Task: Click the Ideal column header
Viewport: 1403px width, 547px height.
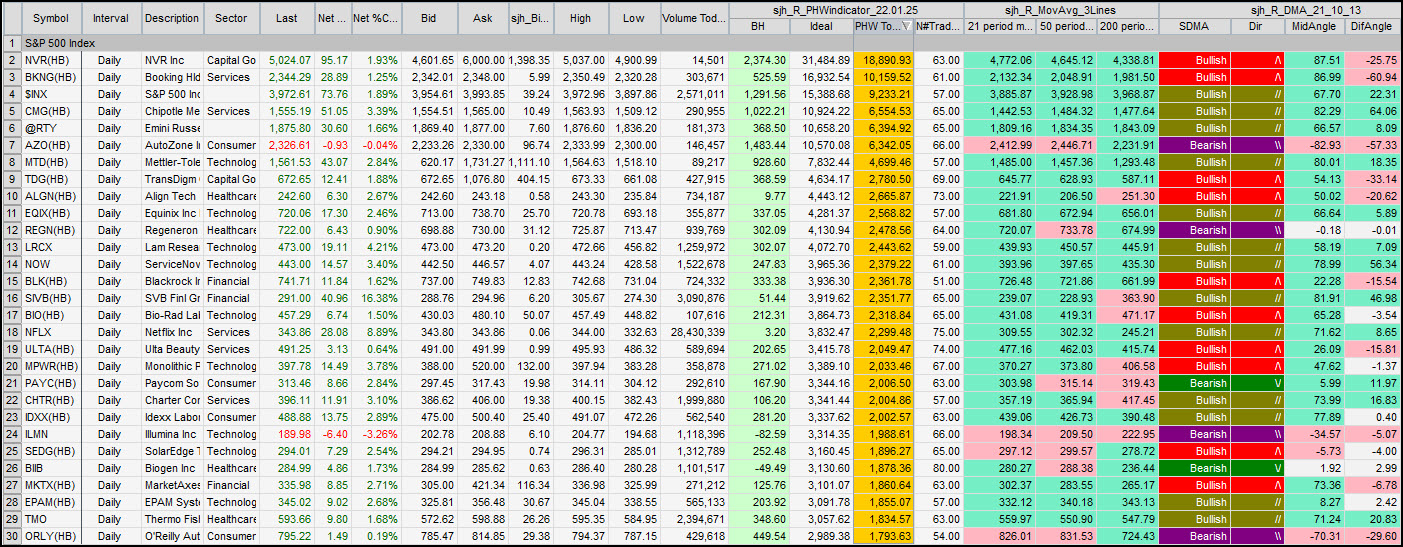Action: (821, 26)
